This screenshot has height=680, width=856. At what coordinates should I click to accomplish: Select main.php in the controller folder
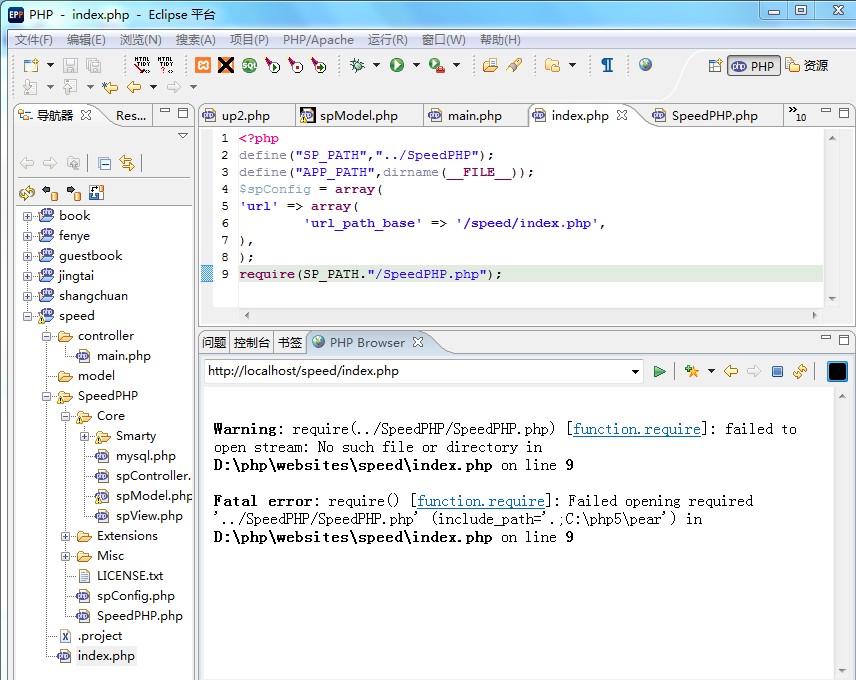coord(123,356)
